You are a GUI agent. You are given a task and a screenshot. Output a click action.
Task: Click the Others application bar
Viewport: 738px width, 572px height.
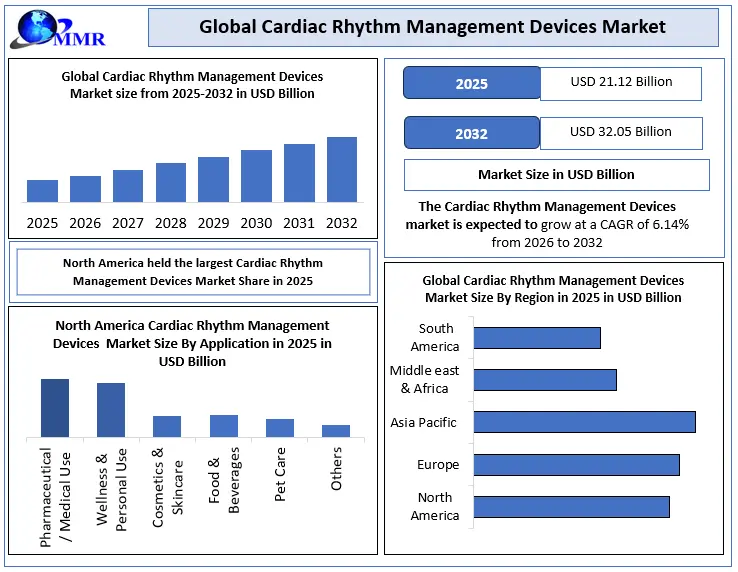pos(336,431)
